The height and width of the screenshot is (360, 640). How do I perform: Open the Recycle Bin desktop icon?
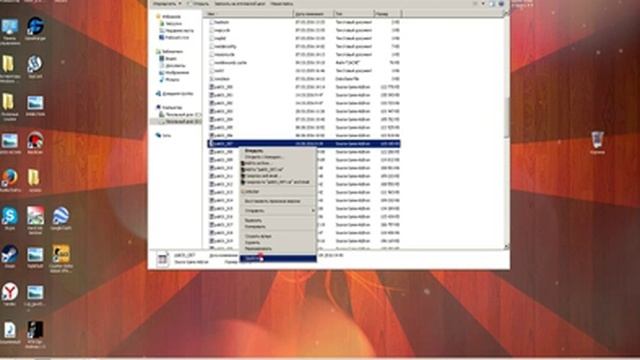pos(597,140)
